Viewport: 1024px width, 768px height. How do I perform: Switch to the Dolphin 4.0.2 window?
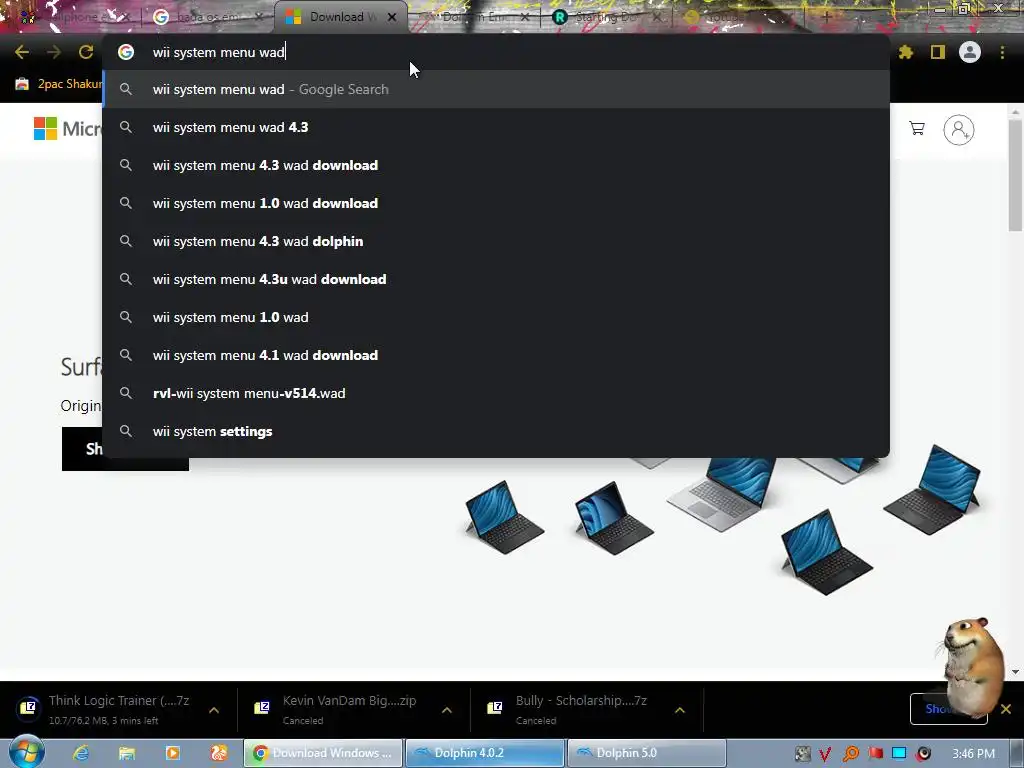pyautogui.click(x=485, y=753)
